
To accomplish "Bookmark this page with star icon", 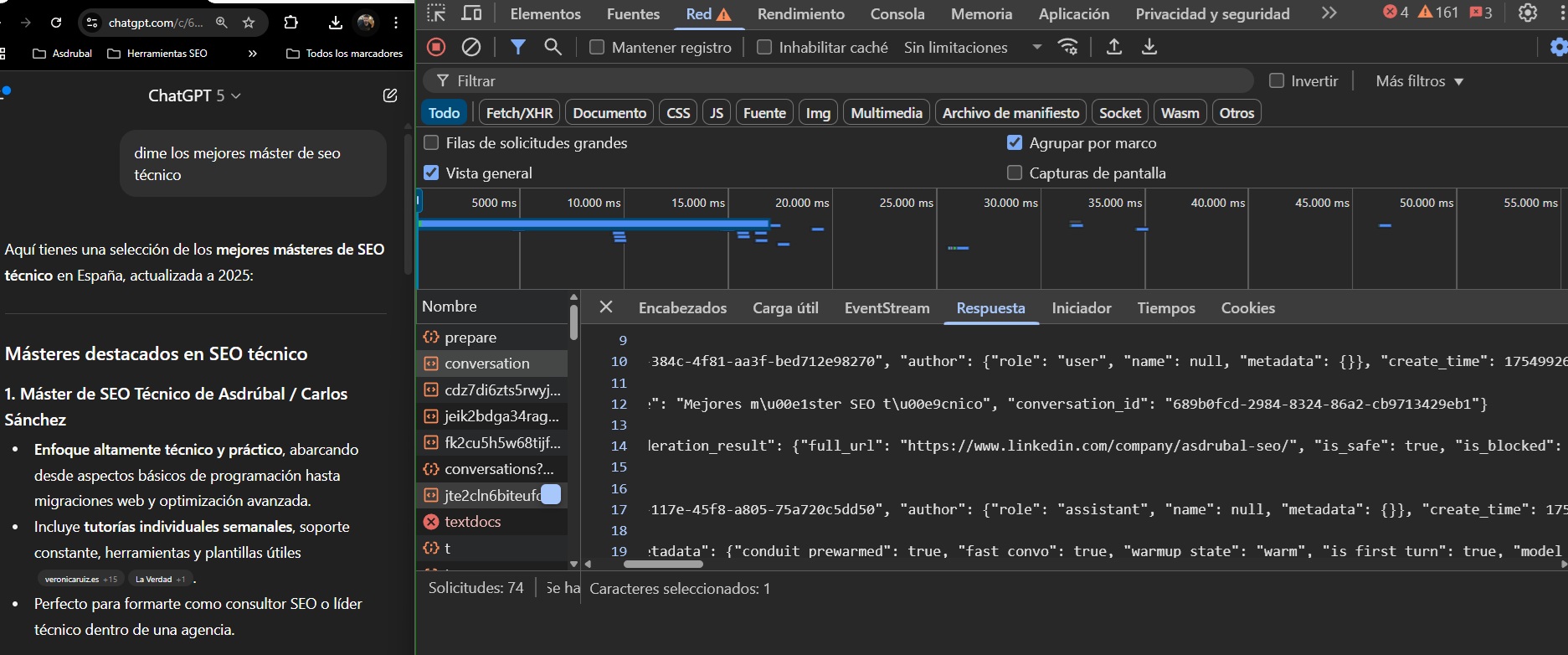I will pyautogui.click(x=249, y=23).
